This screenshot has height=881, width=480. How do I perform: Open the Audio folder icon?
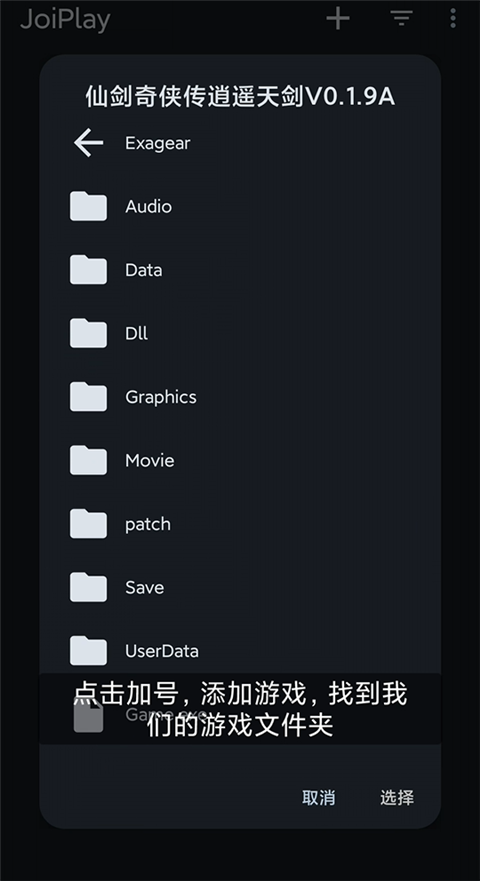click(x=88, y=206)
